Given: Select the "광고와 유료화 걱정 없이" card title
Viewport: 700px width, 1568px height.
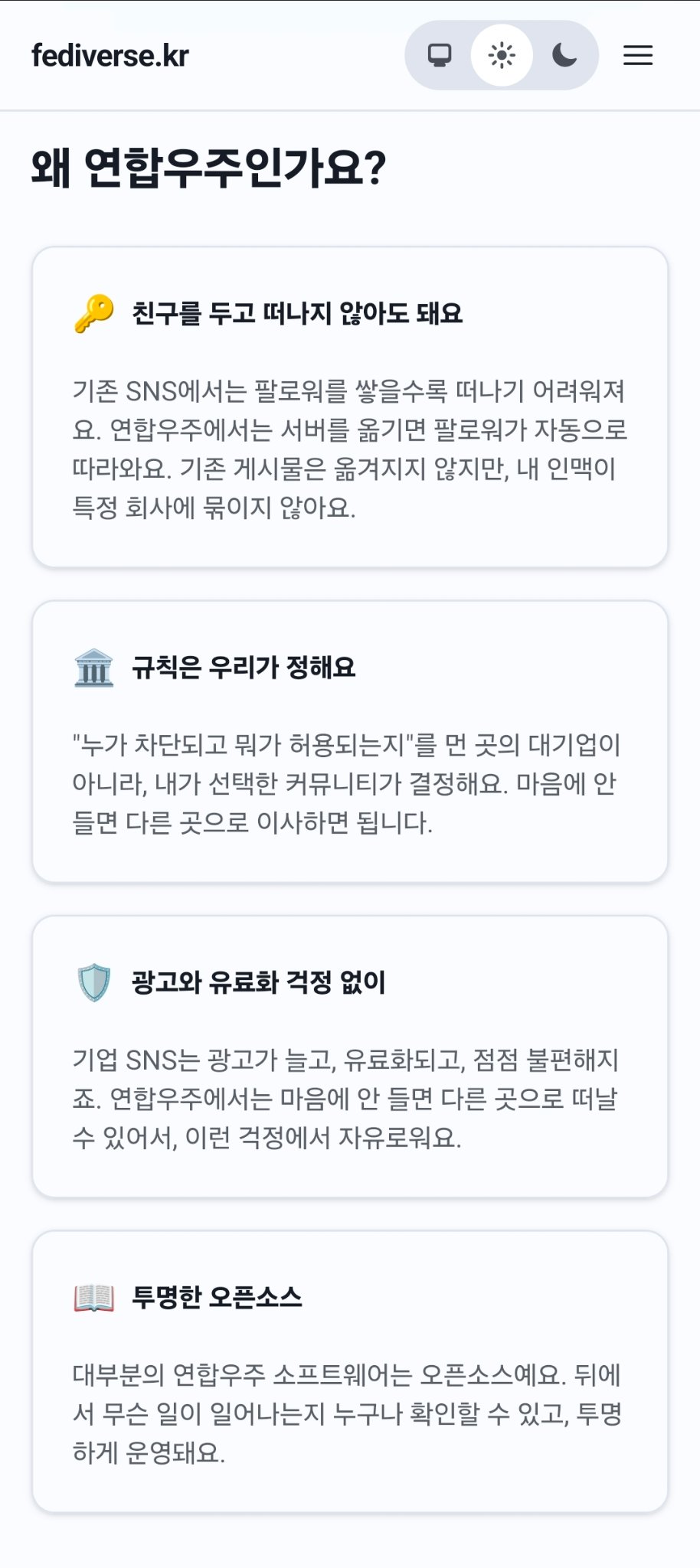Looking at the screenshot, I should click(x=258, y=982).
